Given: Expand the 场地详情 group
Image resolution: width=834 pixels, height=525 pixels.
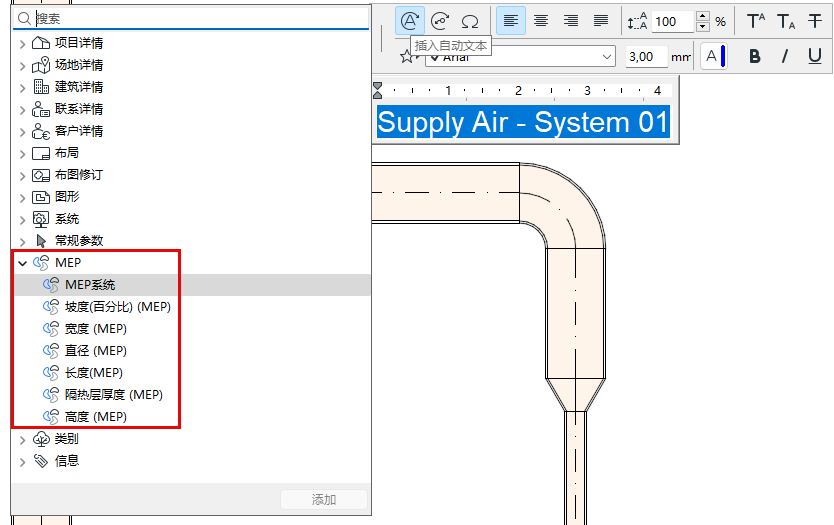Looking at the screenshot, I should click(x=22, y=66).
